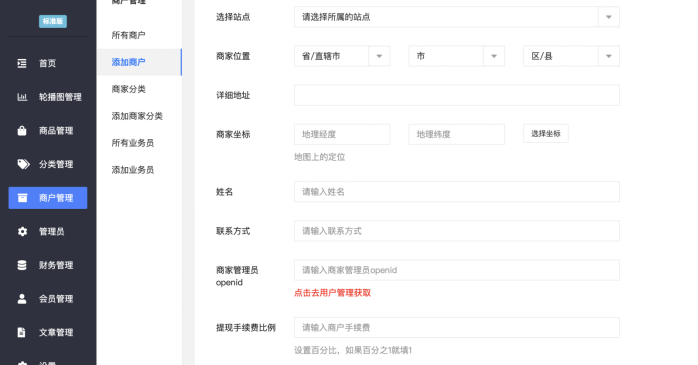
Task: Click the document icon beside 文章管理
Action: (21, 332)
